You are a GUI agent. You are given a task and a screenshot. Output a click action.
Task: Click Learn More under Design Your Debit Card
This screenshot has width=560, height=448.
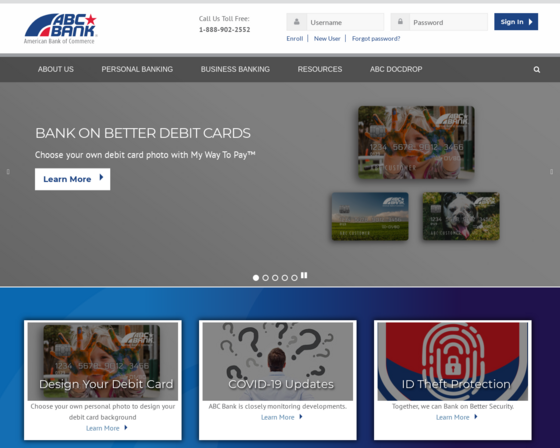pos(106,428)
